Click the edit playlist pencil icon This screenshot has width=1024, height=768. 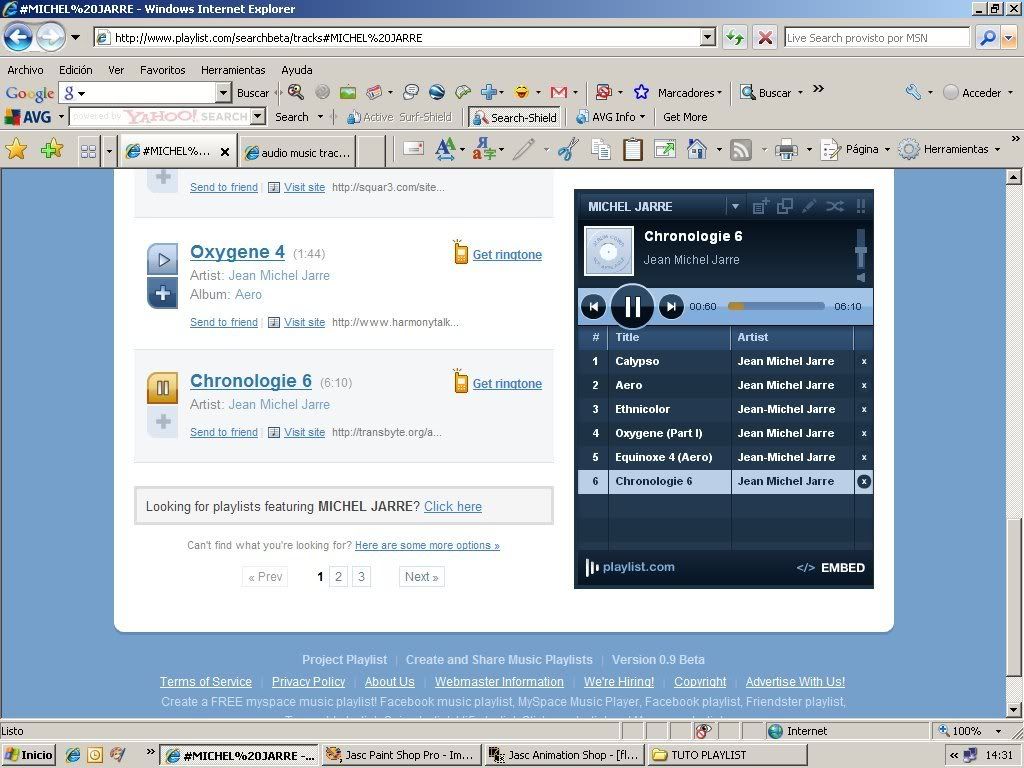(x=809, y=206)
